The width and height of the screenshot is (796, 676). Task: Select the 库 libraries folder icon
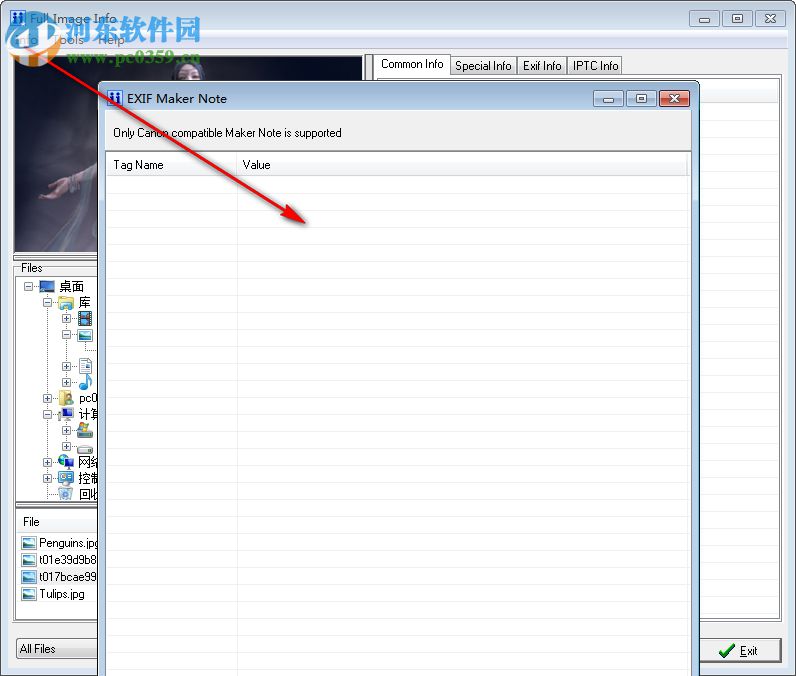(66, 303)
